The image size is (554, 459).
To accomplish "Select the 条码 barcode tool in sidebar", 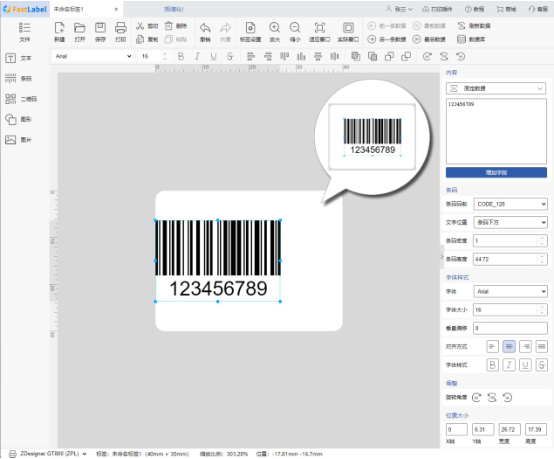I will (x=19, y=78).
